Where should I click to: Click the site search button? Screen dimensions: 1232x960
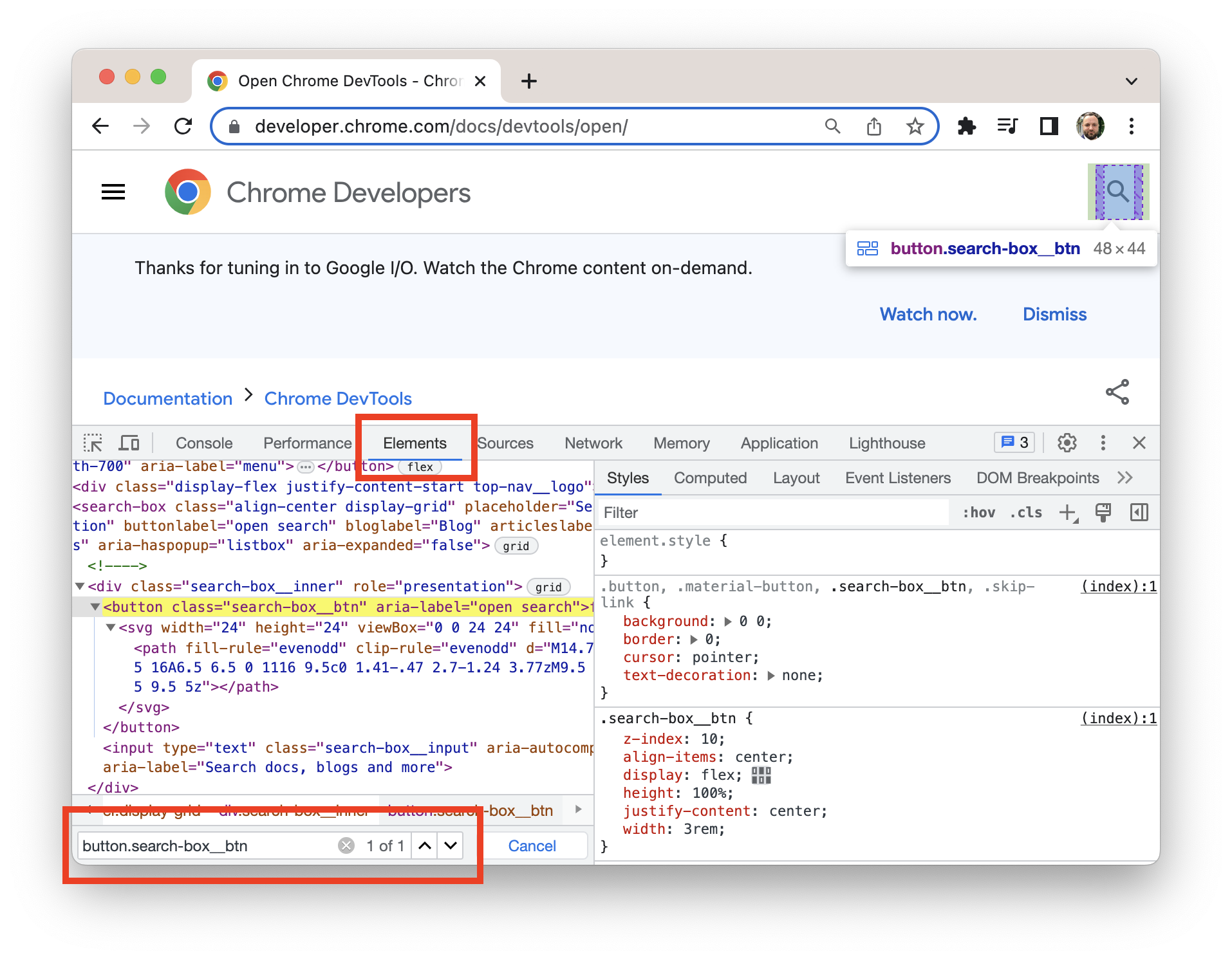click(x=1118, y=192)
